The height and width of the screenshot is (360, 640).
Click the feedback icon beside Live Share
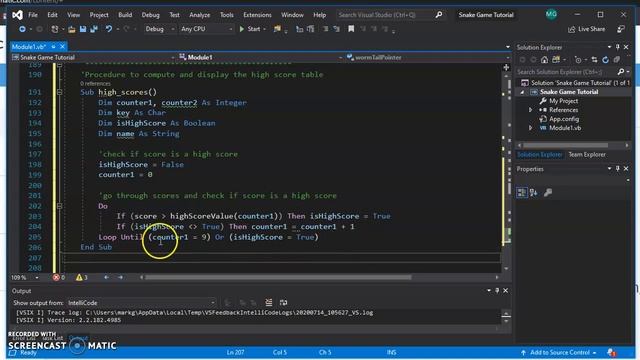click(621, 29)
